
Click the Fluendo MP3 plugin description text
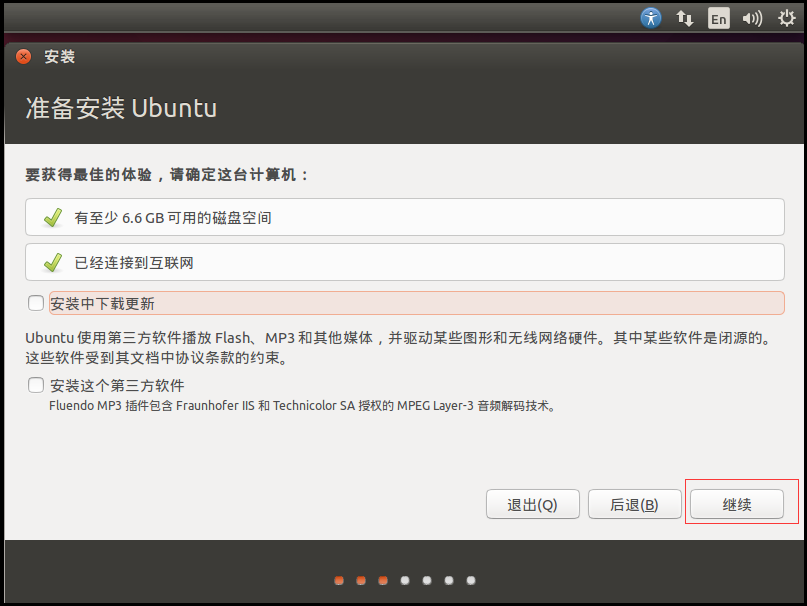303,406
